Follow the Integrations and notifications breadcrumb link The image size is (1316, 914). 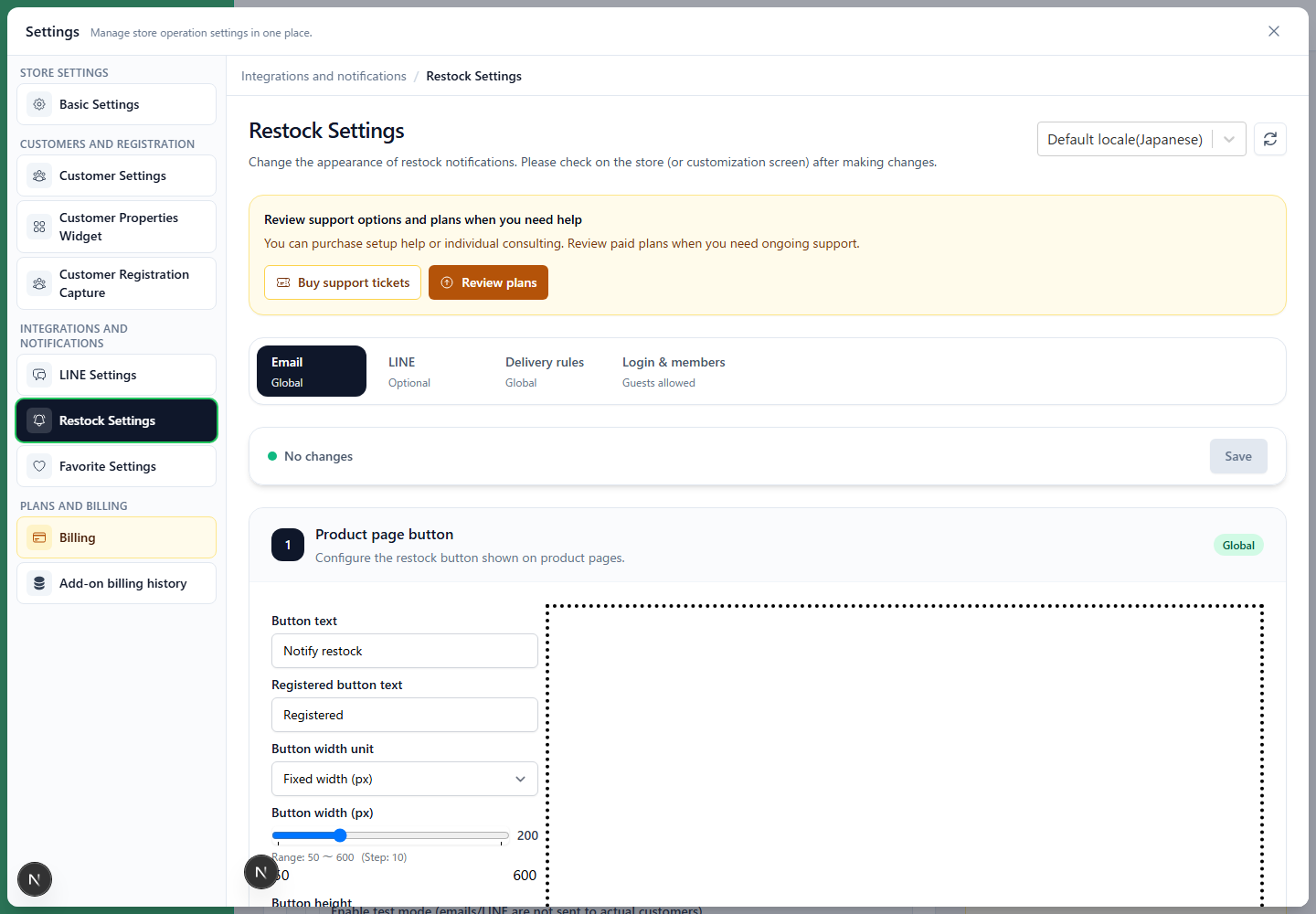click(x=324, y=76)
